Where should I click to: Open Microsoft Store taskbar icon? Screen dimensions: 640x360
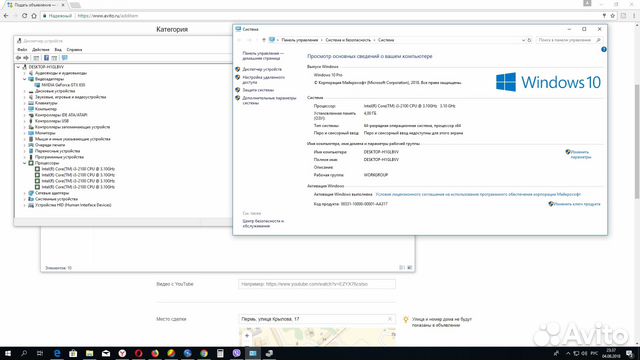click(73, 353)
